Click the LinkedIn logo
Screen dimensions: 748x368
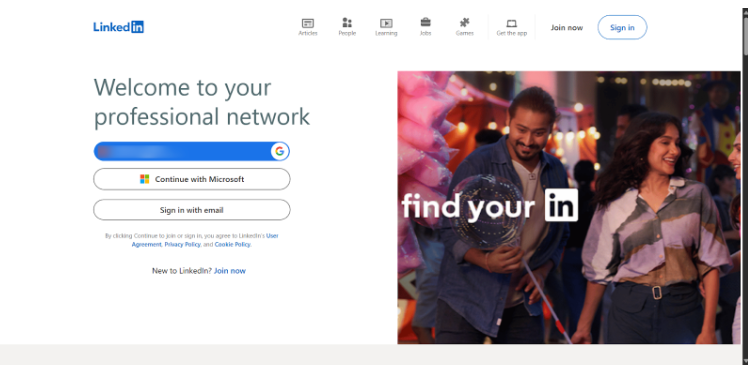tap(118, 27)
